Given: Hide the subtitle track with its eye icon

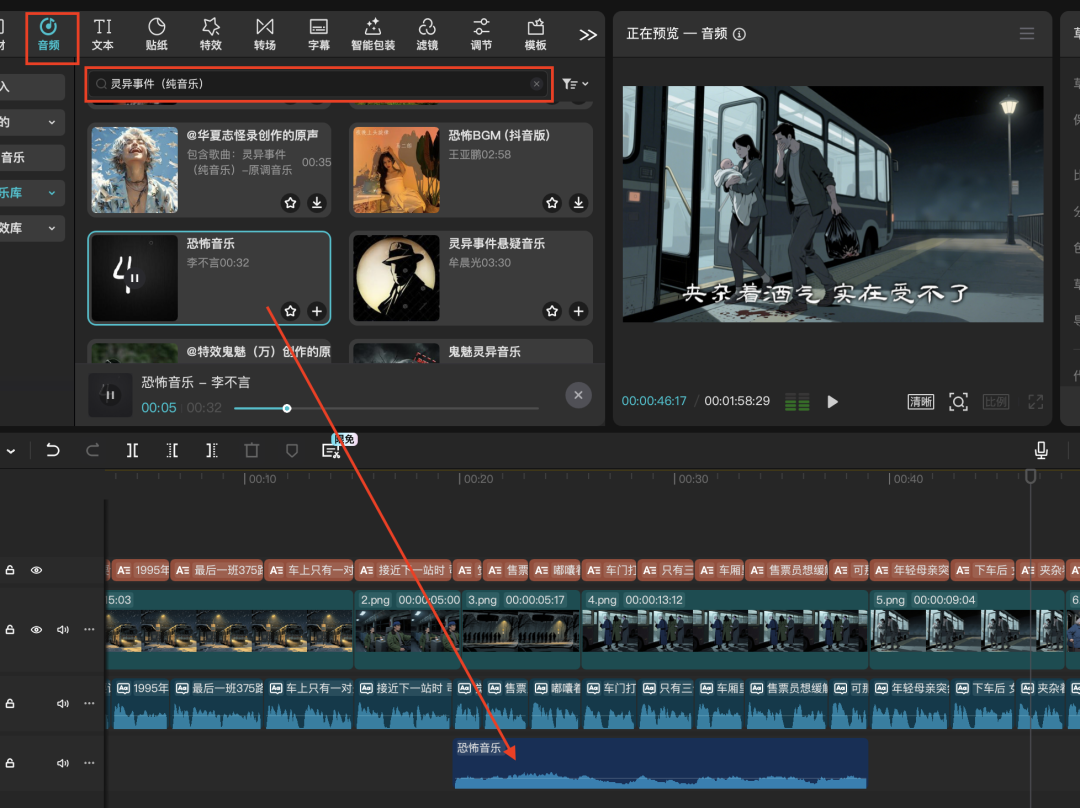Looking at the screenshot, I should coord(37,570).
